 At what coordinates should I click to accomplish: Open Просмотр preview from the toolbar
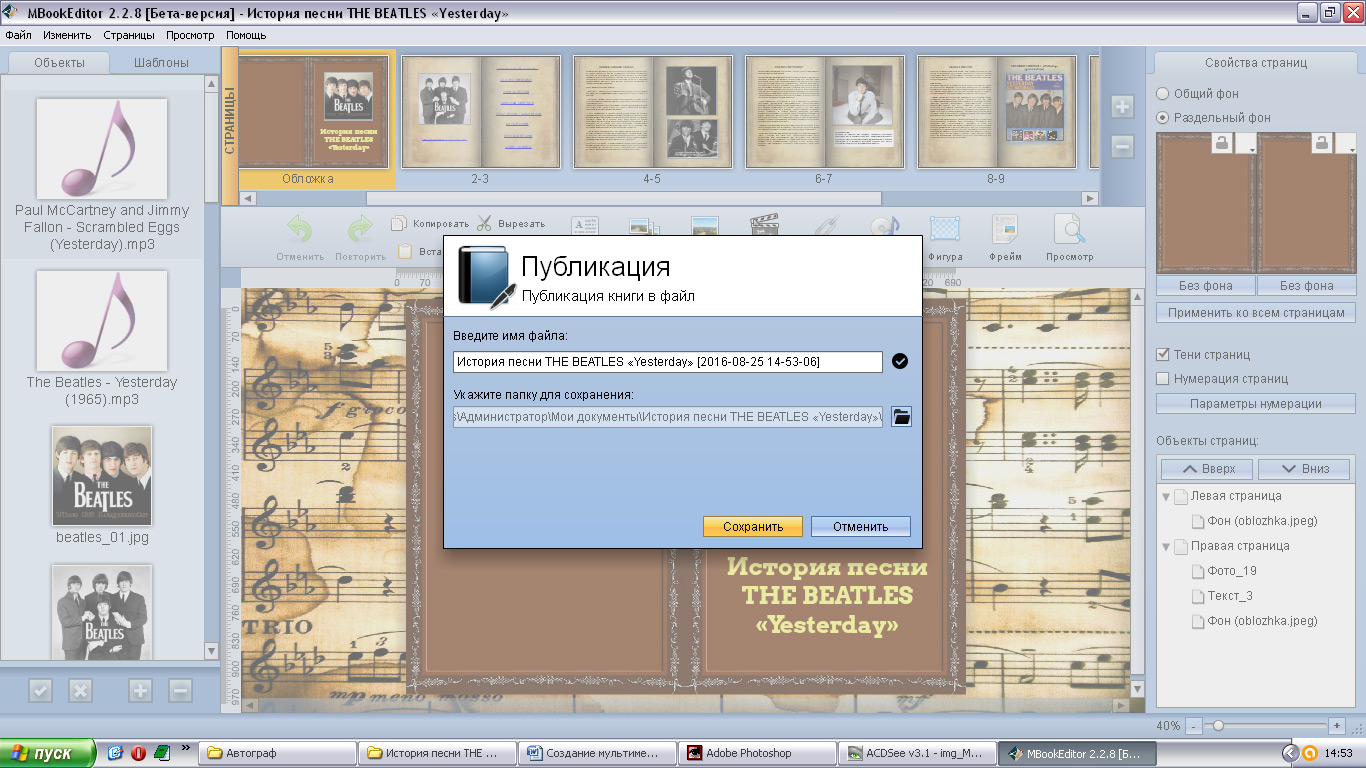pyautogui.click(x=1069, y=230)
